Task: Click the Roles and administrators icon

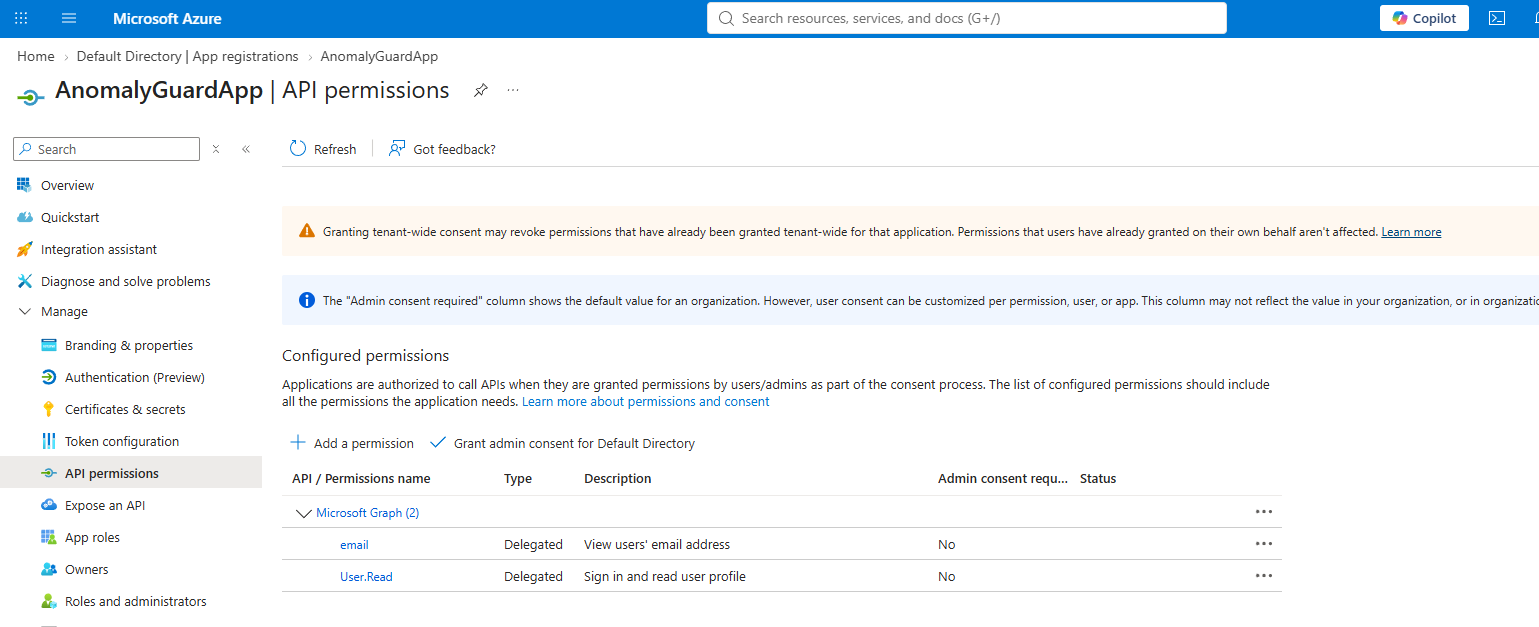Action: pyautogui.click(x=49, y=601)
